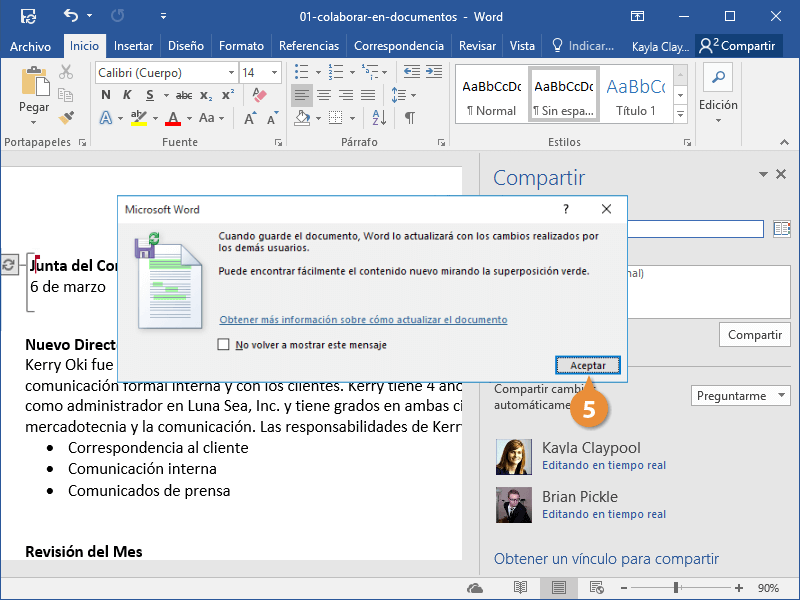Click the Web Layout view icon

596,588
